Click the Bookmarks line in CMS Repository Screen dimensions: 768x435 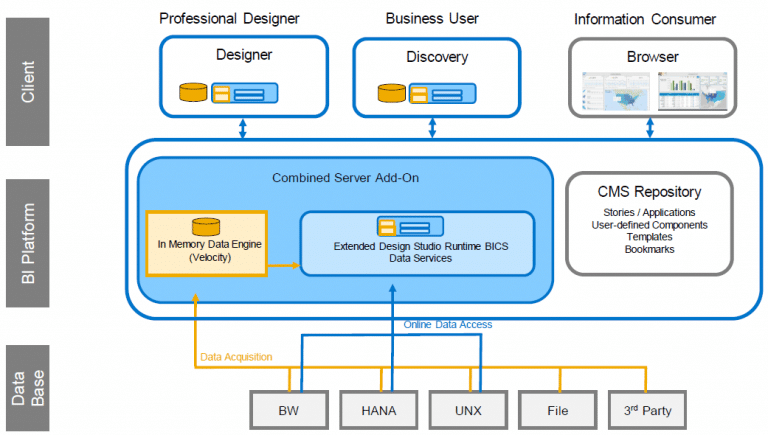[649, 249]
